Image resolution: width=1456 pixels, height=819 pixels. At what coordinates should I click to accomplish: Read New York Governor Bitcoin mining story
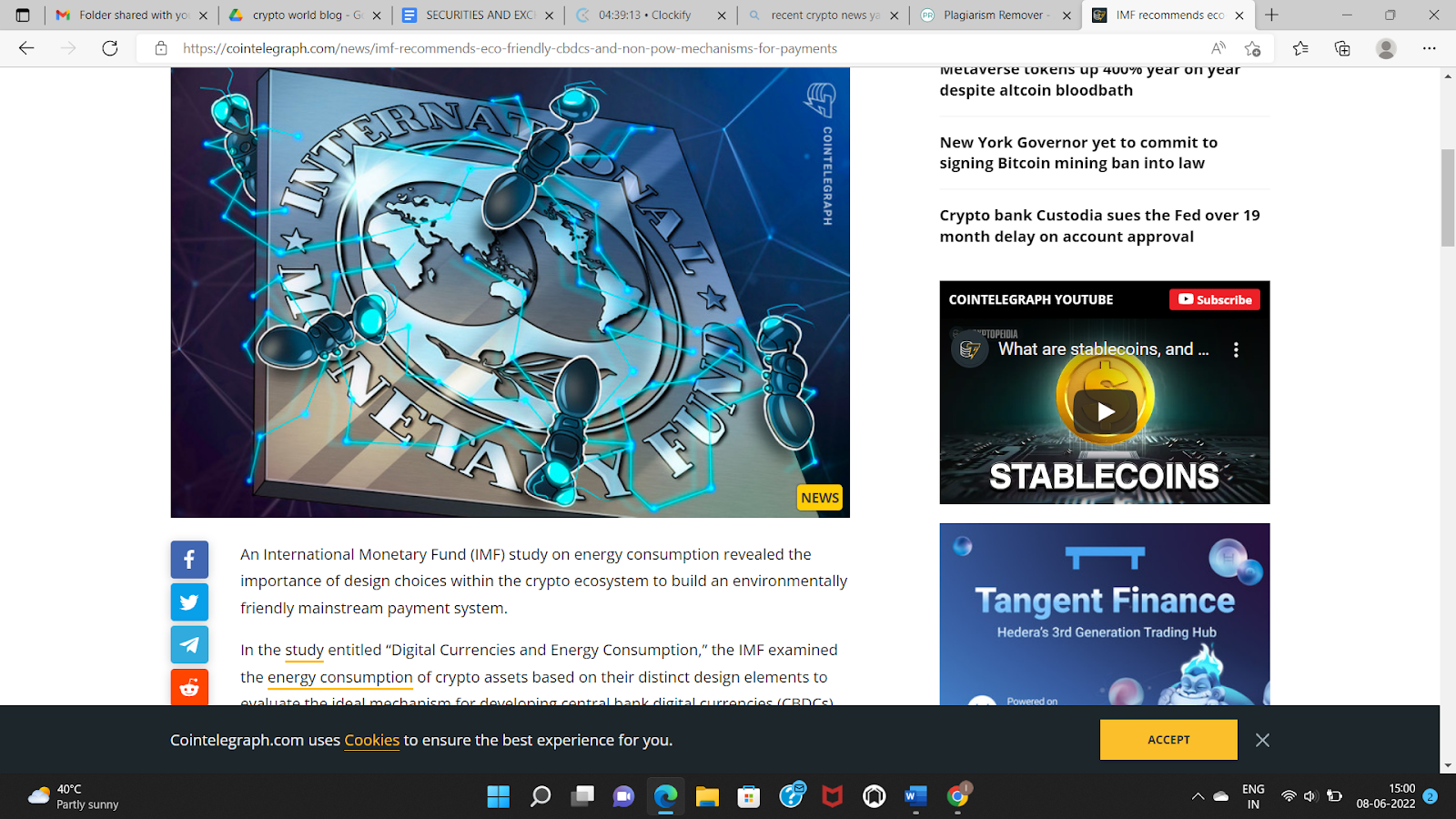1078,153
